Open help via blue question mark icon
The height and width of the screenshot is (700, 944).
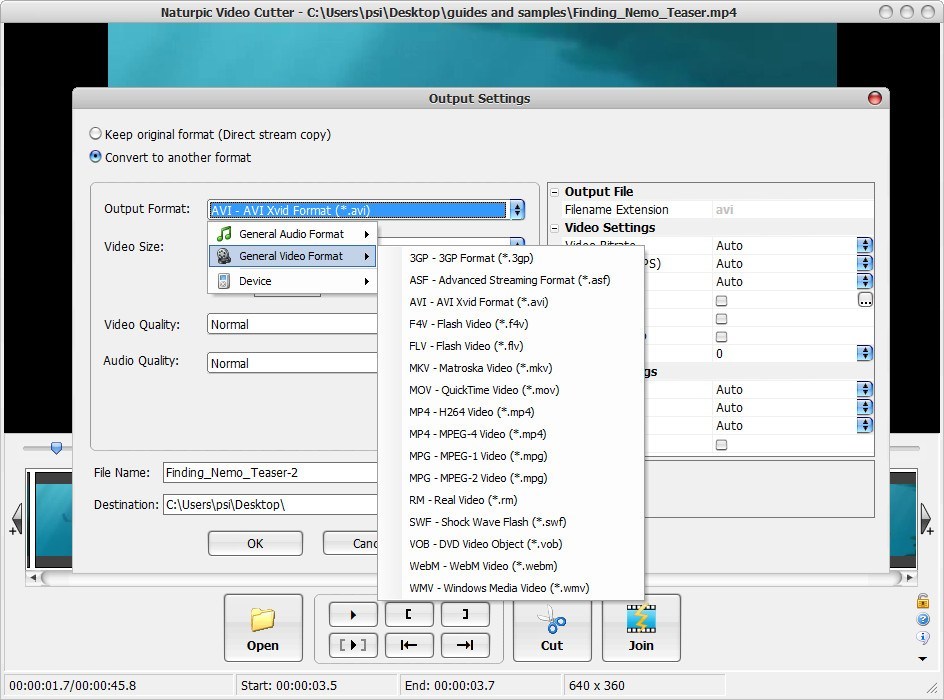[x=922, y=619]
